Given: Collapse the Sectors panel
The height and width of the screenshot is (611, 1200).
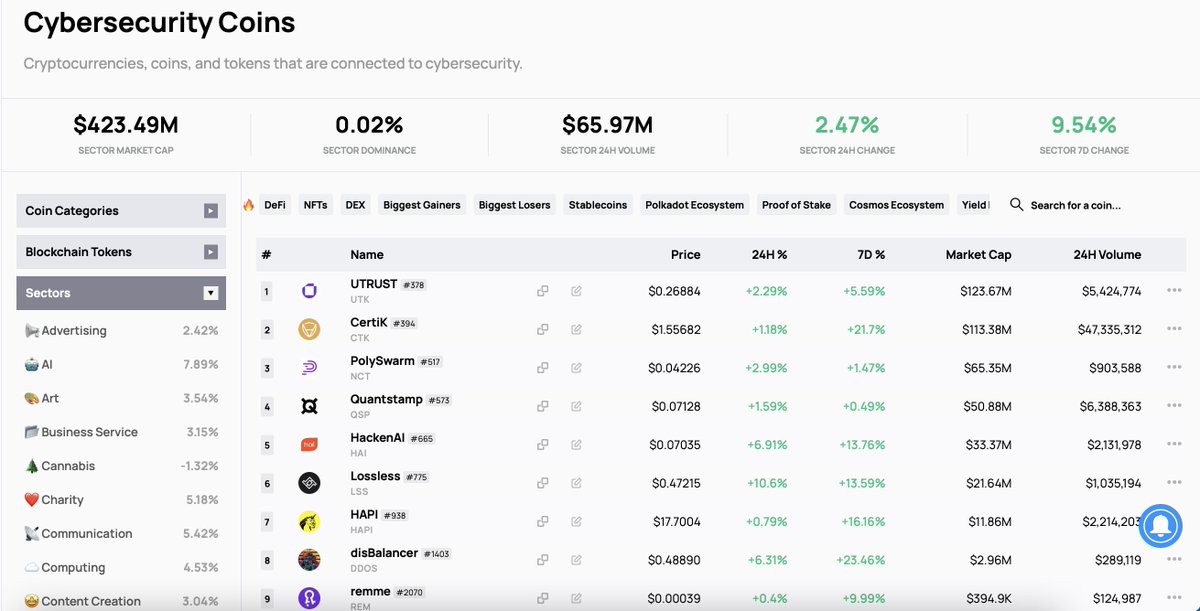Looking at the screenshot, I should coord(121,293).
